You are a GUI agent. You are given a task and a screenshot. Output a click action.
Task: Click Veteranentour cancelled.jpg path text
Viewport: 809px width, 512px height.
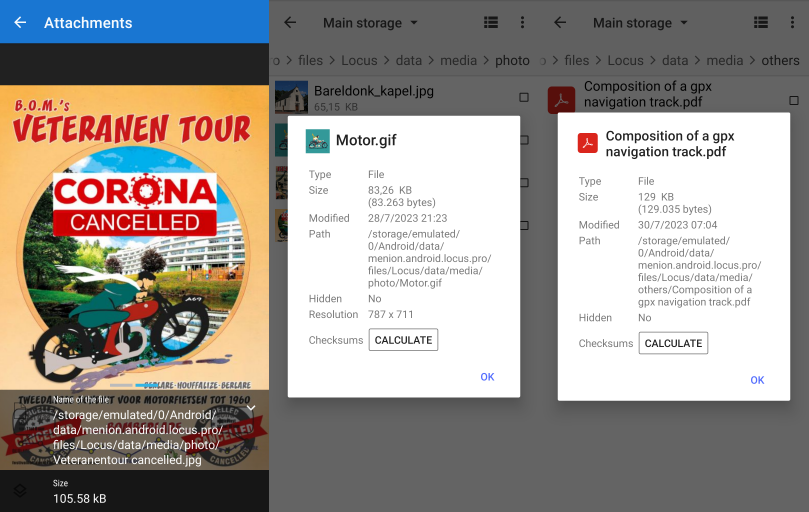(127, 460)
